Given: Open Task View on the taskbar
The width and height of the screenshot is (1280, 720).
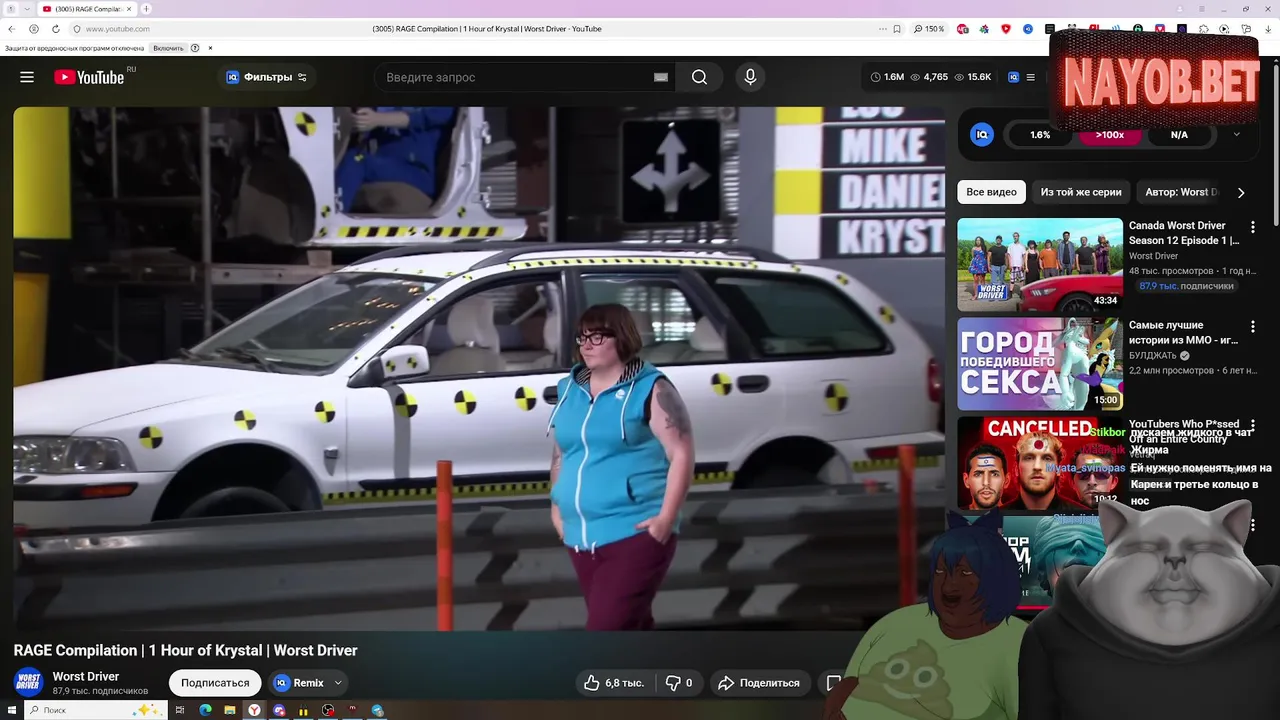Looking at the screenshot, I should [180, 710].
